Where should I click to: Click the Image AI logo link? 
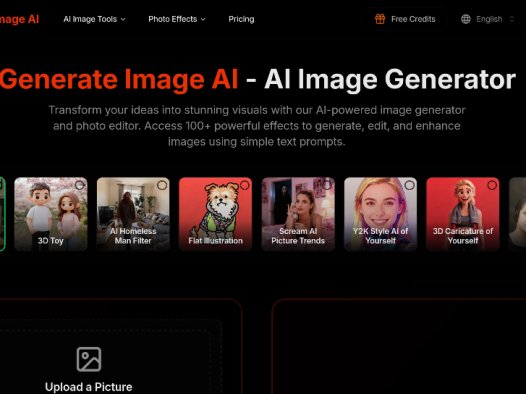(x=19, y=19)
